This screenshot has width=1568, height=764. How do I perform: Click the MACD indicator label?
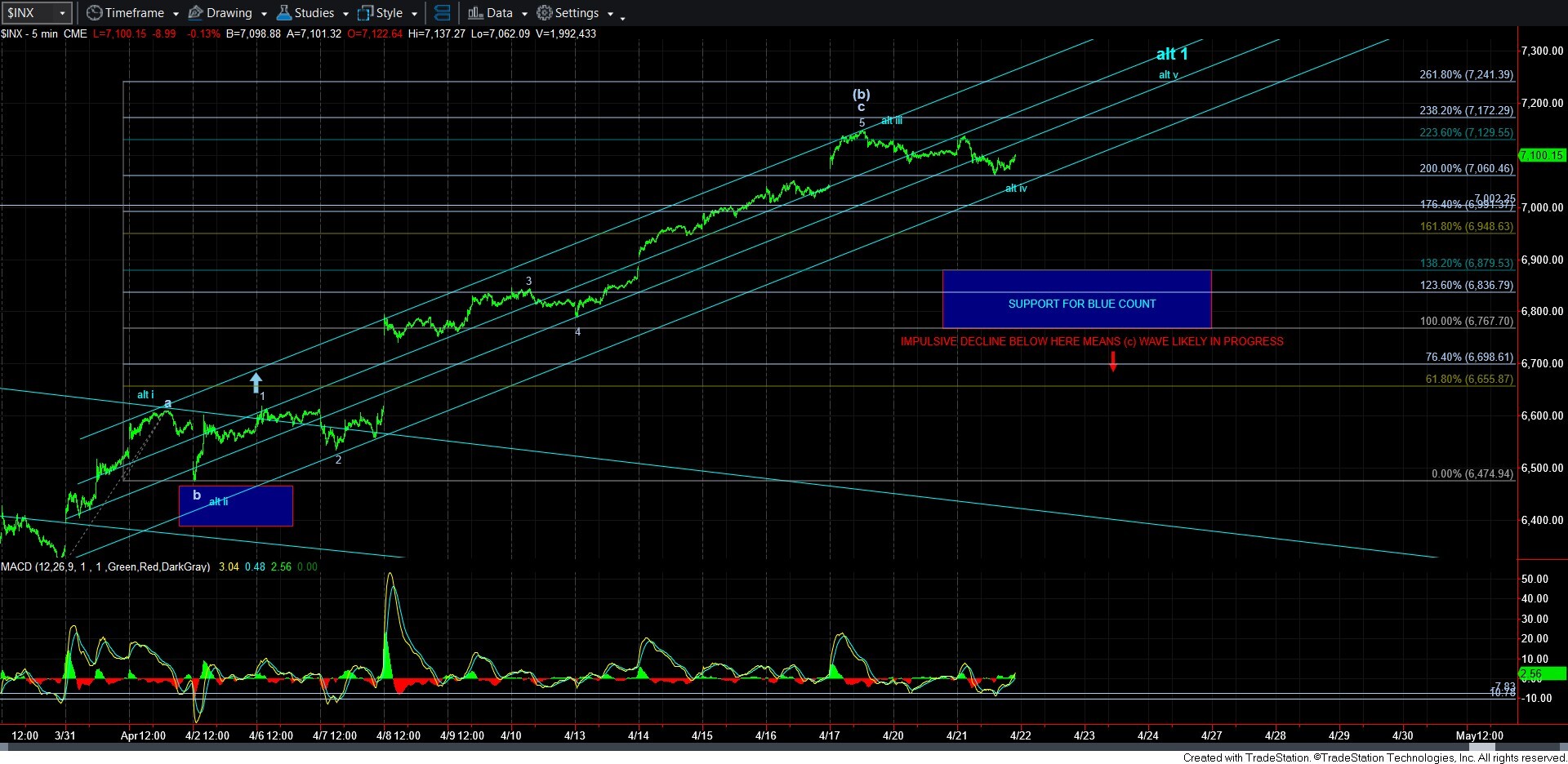pos(105,566)
